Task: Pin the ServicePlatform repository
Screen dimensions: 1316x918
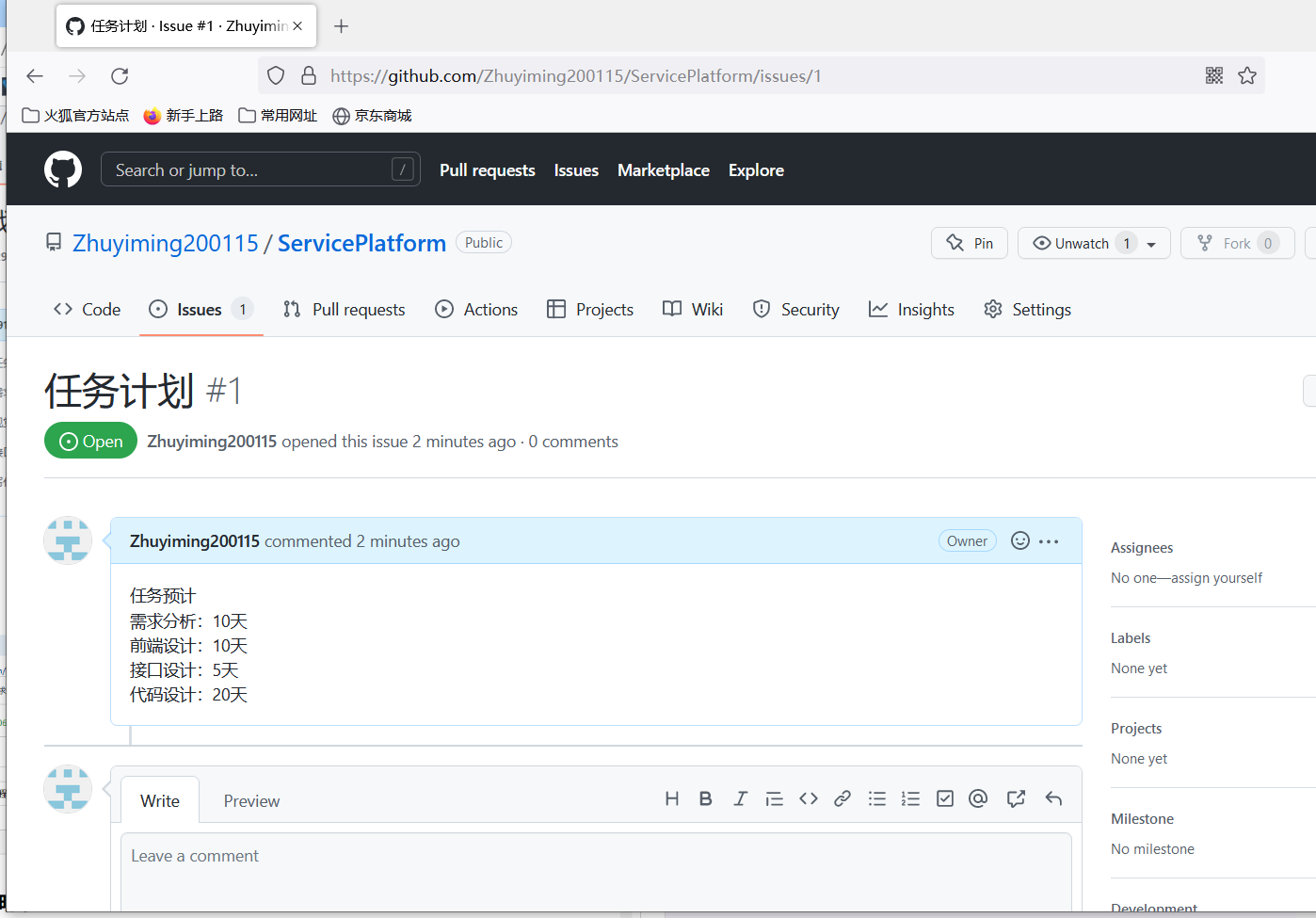Action: click(970, 243)
